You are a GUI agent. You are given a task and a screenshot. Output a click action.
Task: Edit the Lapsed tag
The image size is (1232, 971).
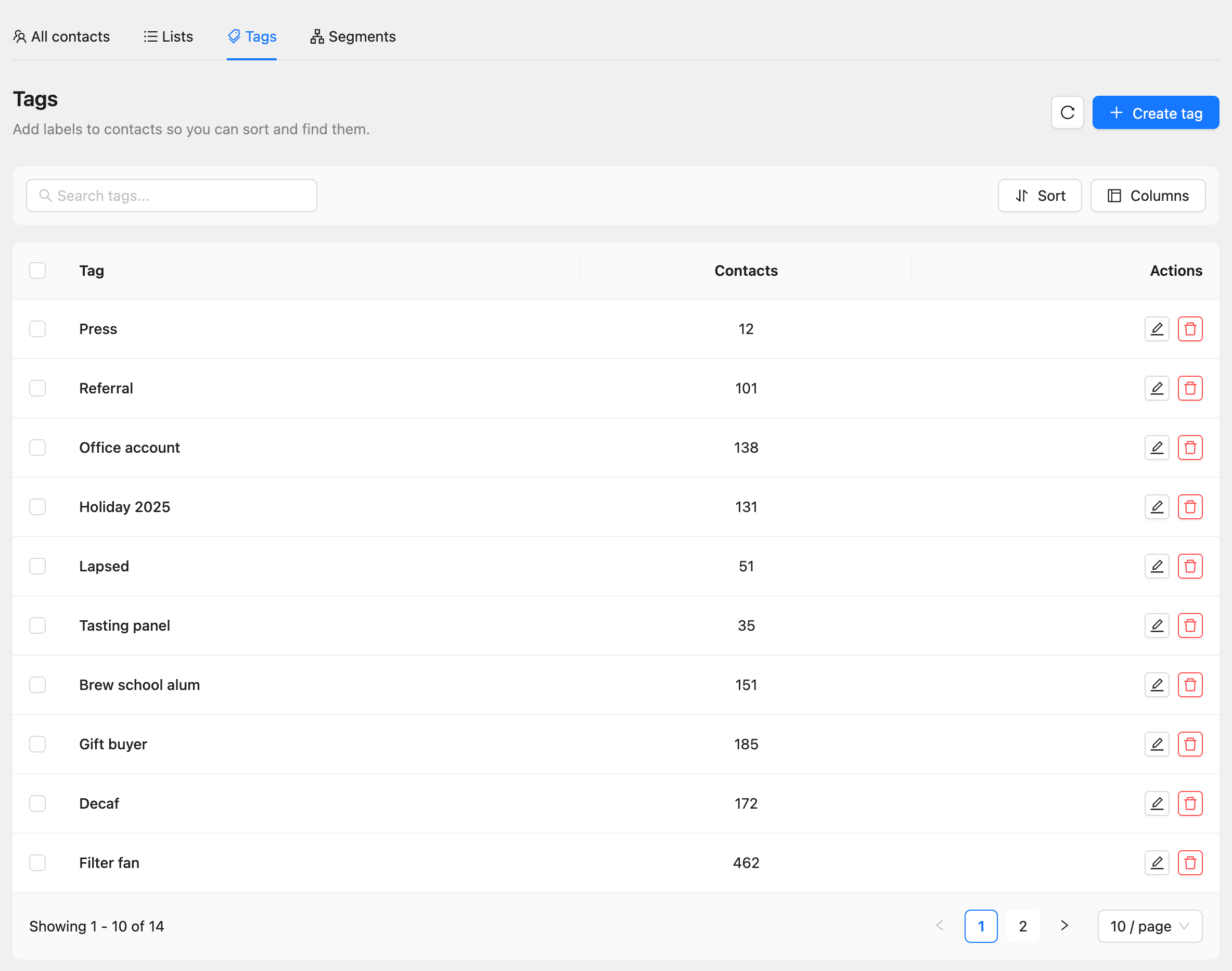point(1157,566)
